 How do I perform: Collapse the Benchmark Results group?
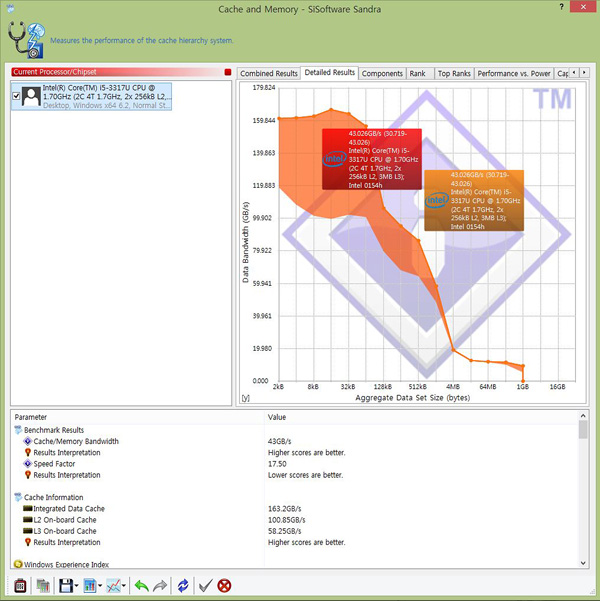(18, 430)
